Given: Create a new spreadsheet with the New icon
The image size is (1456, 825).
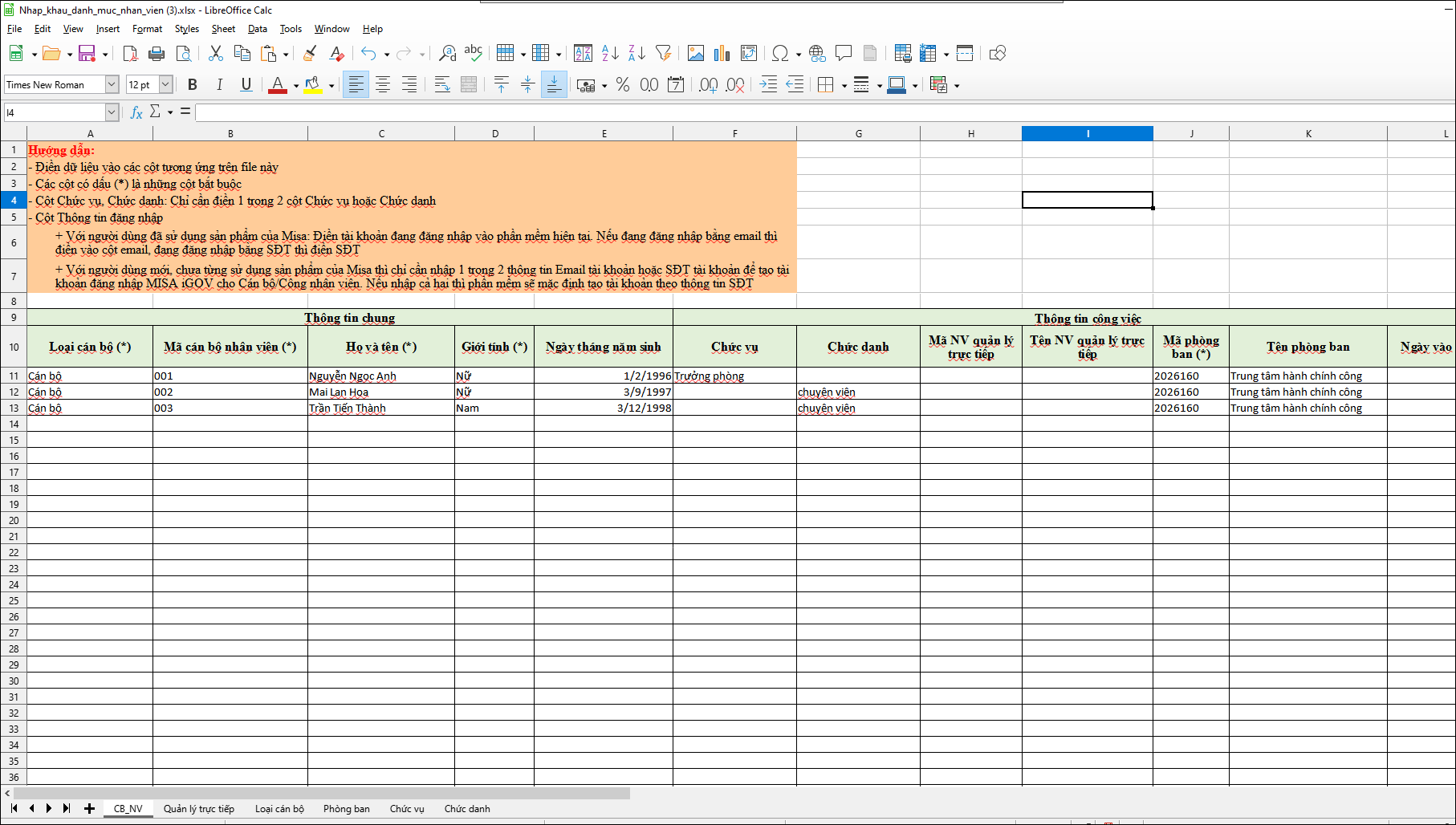Looking at the screenshot, I should (x=16, y=54).
